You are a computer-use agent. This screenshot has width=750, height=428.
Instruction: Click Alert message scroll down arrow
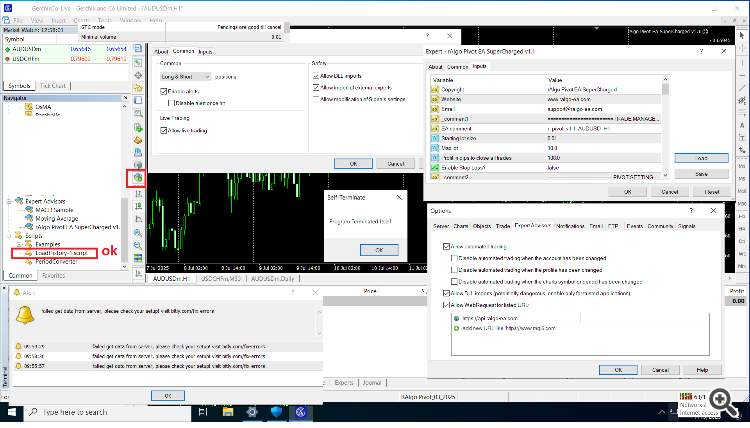(319, 333)
